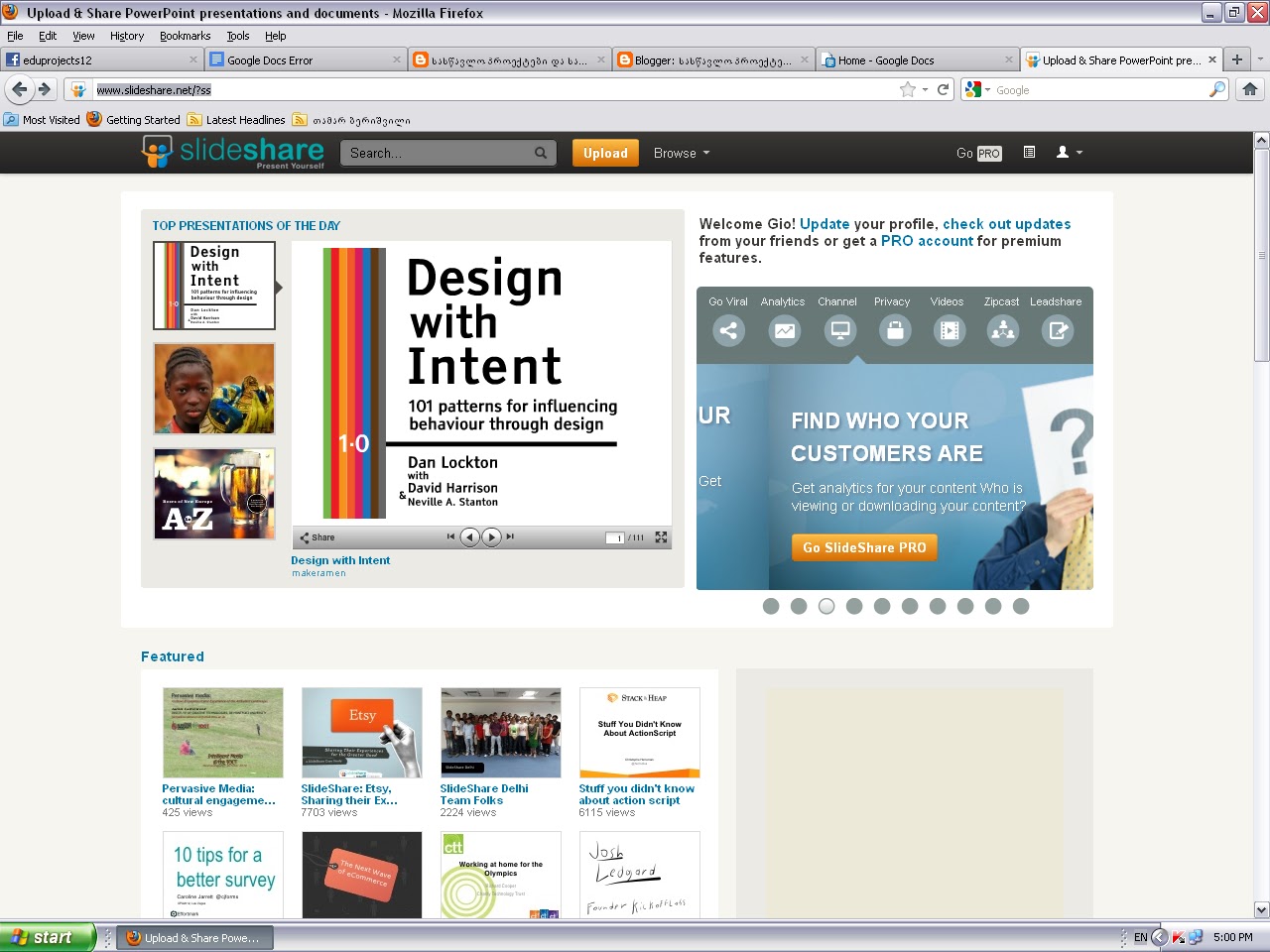
Task: Toggle fullscreen on the slide player
Action: pos(661,537)
